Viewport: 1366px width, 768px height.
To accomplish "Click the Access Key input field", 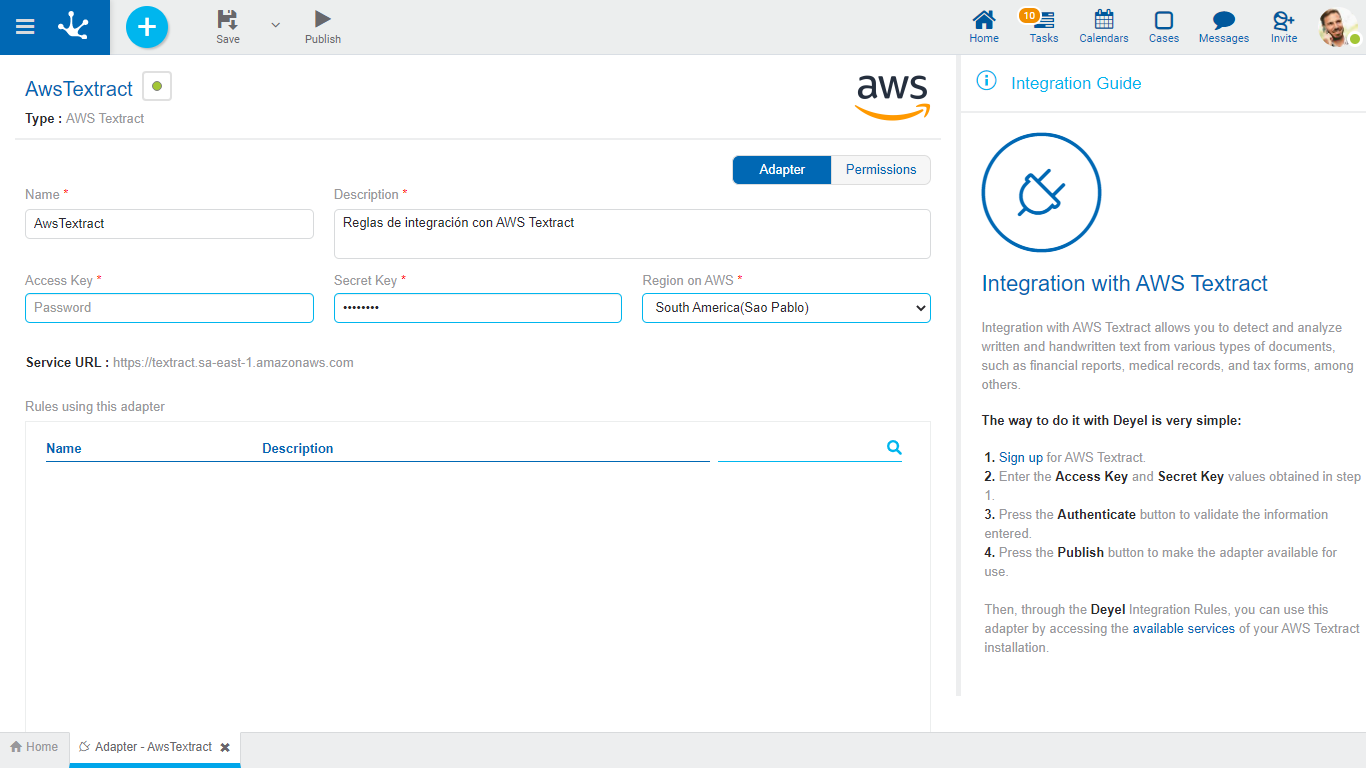I will tap(169, 308).
